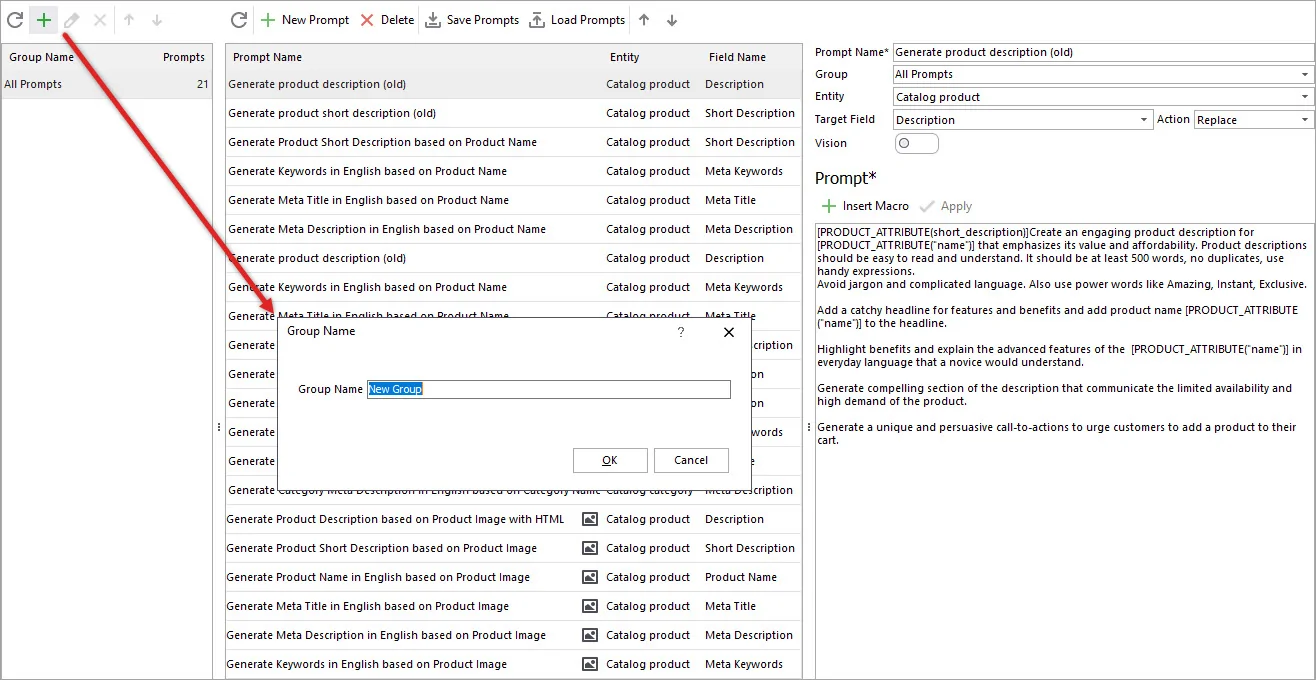This screenshot has height=680, width=1316.
Task: Refresh the groups list
Action: [15, 20]
